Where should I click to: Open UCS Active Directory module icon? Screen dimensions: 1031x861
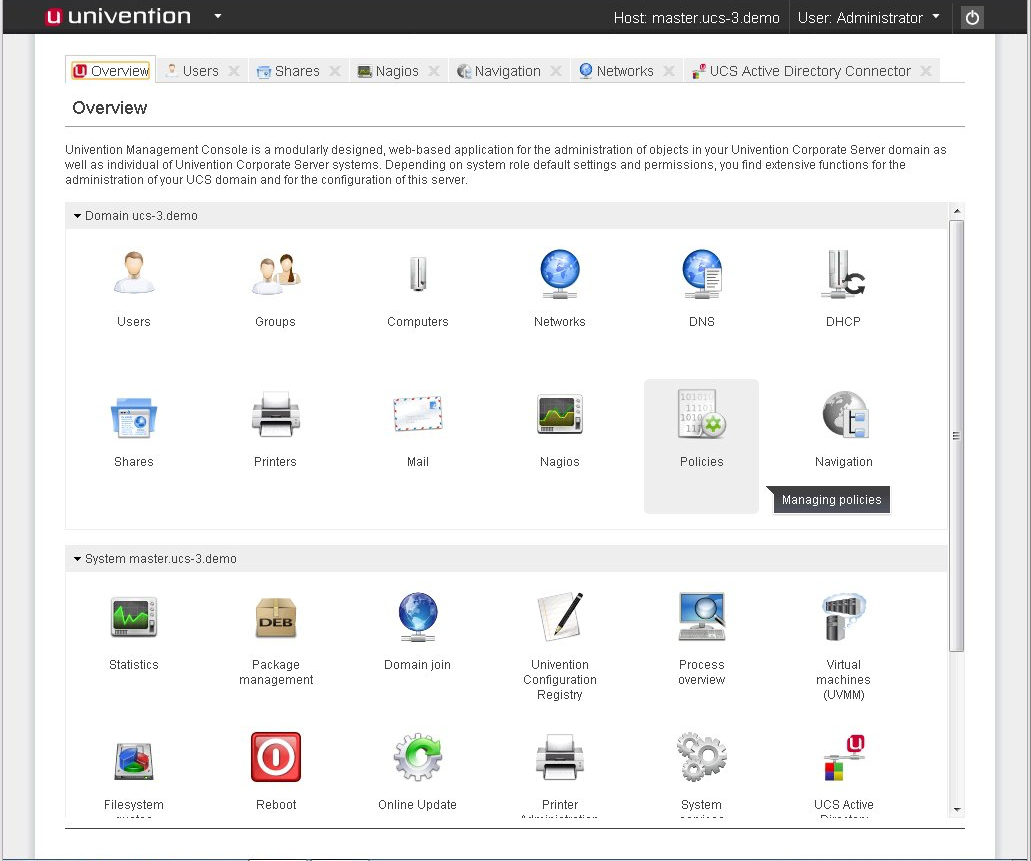point(844,757)
